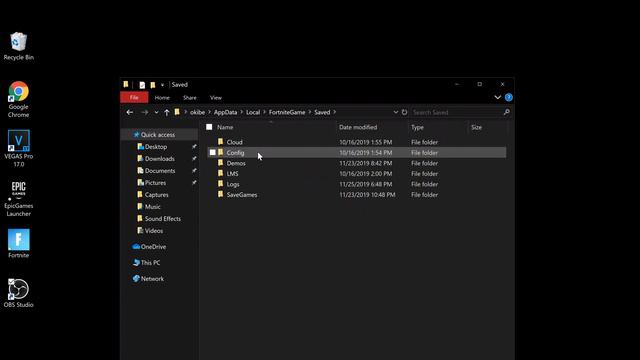The width and height of the screenshot is (640, 360).
Task: Open VEGAS Pro 17.0 desktop shortcut
Action: pyautogui.click(x=18, y=149)
